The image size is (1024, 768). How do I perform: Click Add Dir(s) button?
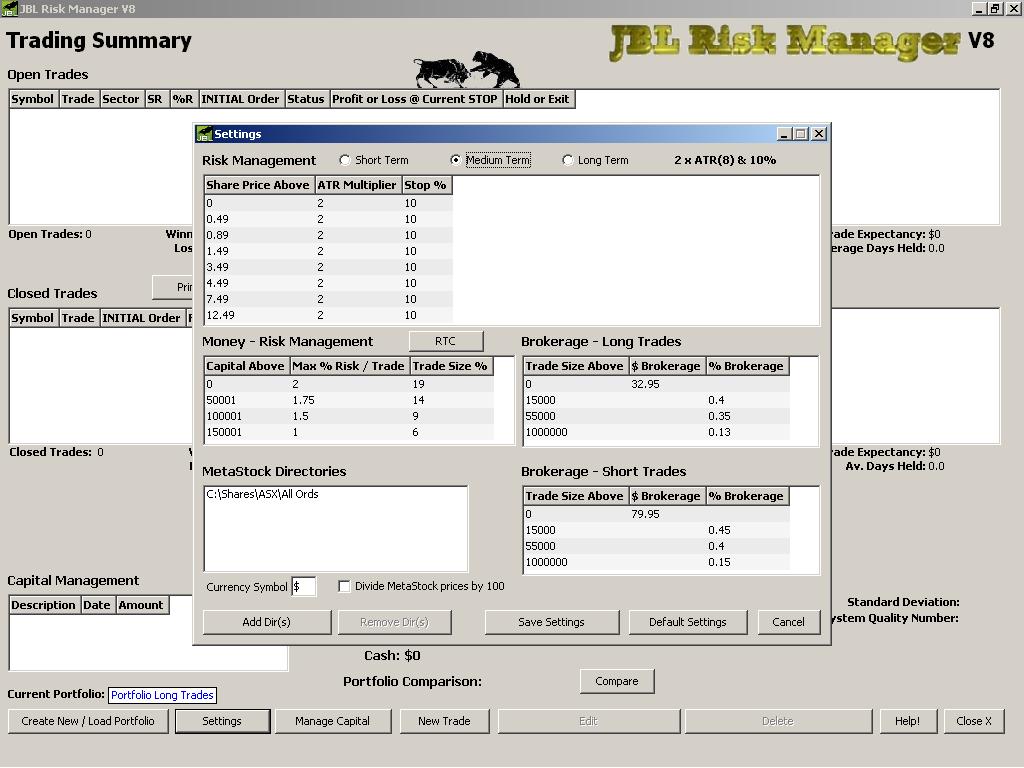[x=266, y=622]
